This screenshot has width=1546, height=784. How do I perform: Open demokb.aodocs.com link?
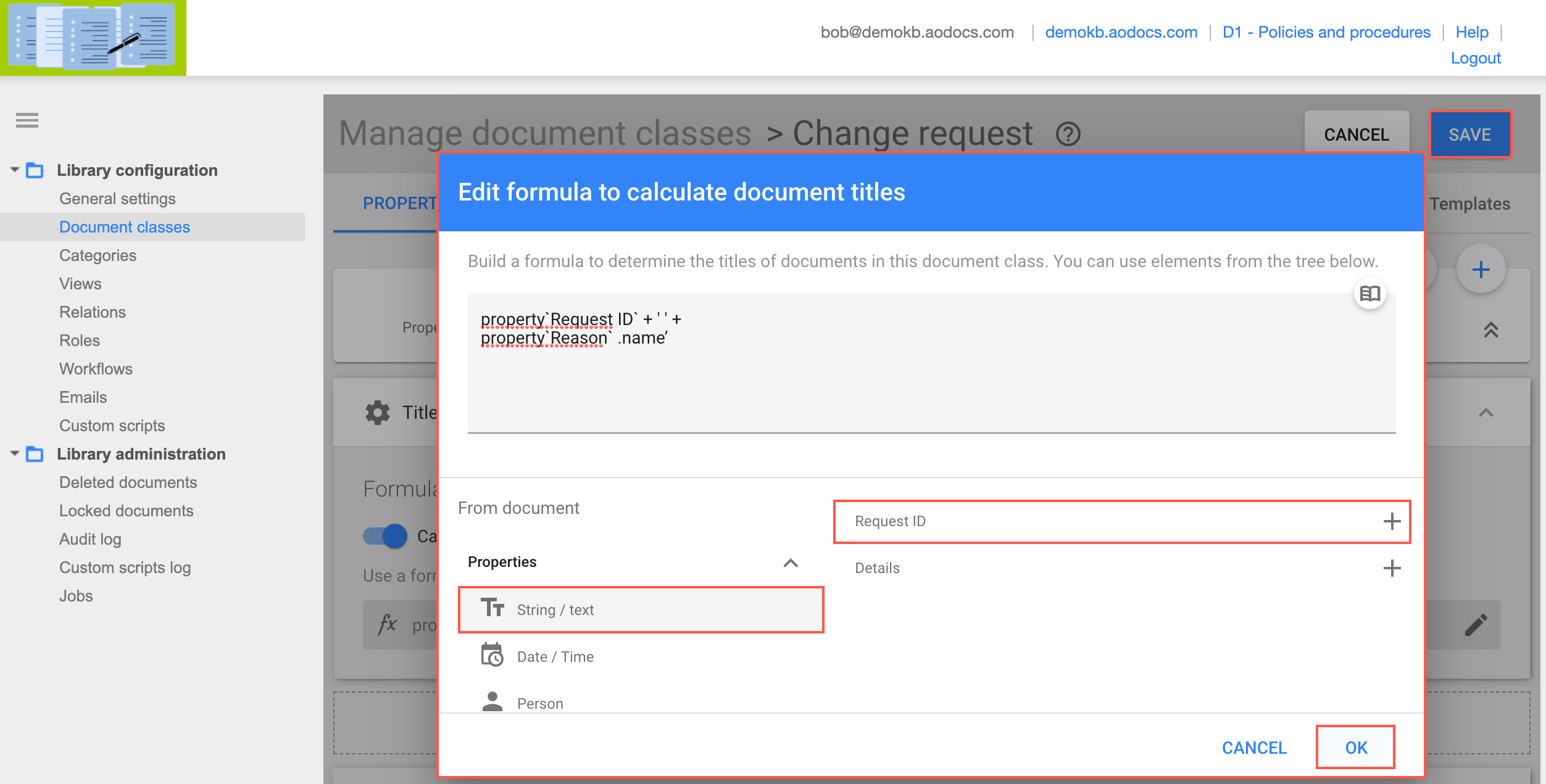pyautogui.click(x=1121, y=32)
